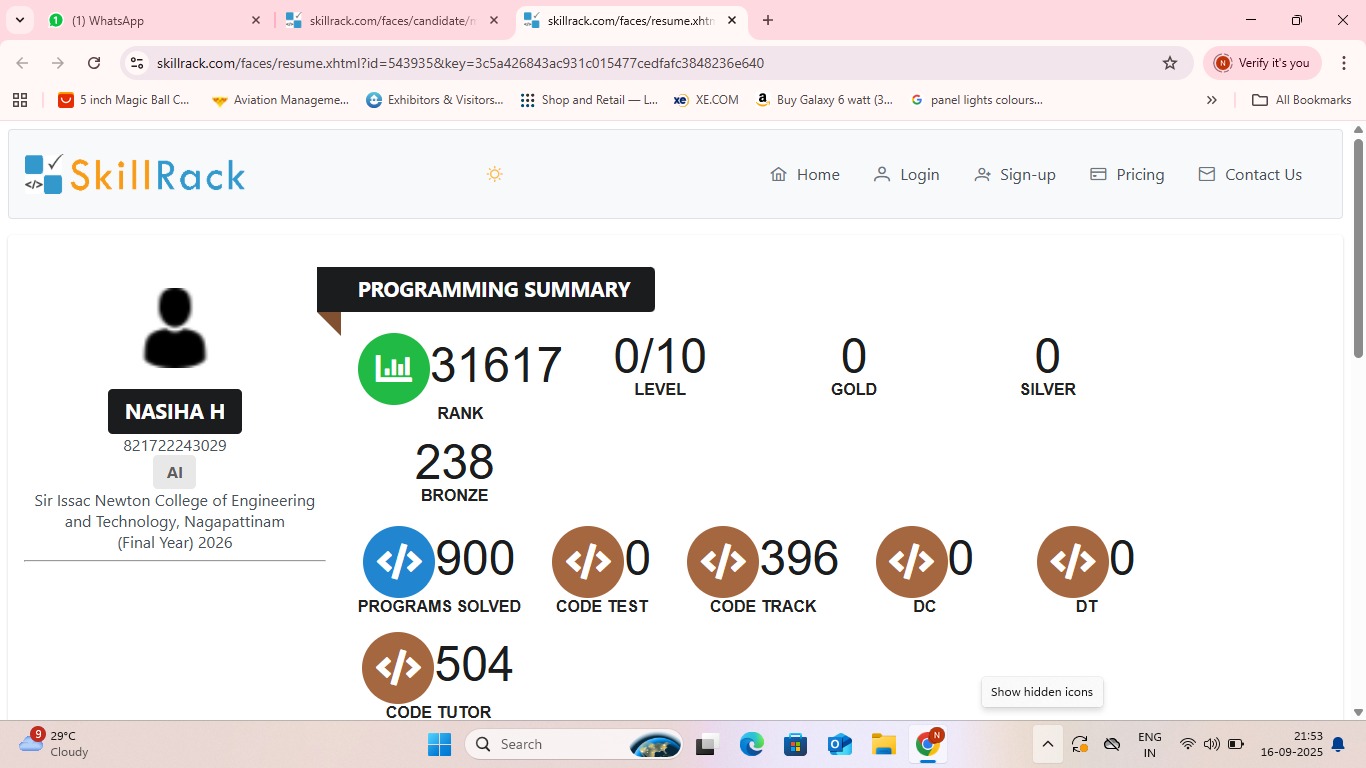The height and width of the screenshot is (768, 1366).
Task: Close the WhatsApp tab
Action: pos(256,20)
